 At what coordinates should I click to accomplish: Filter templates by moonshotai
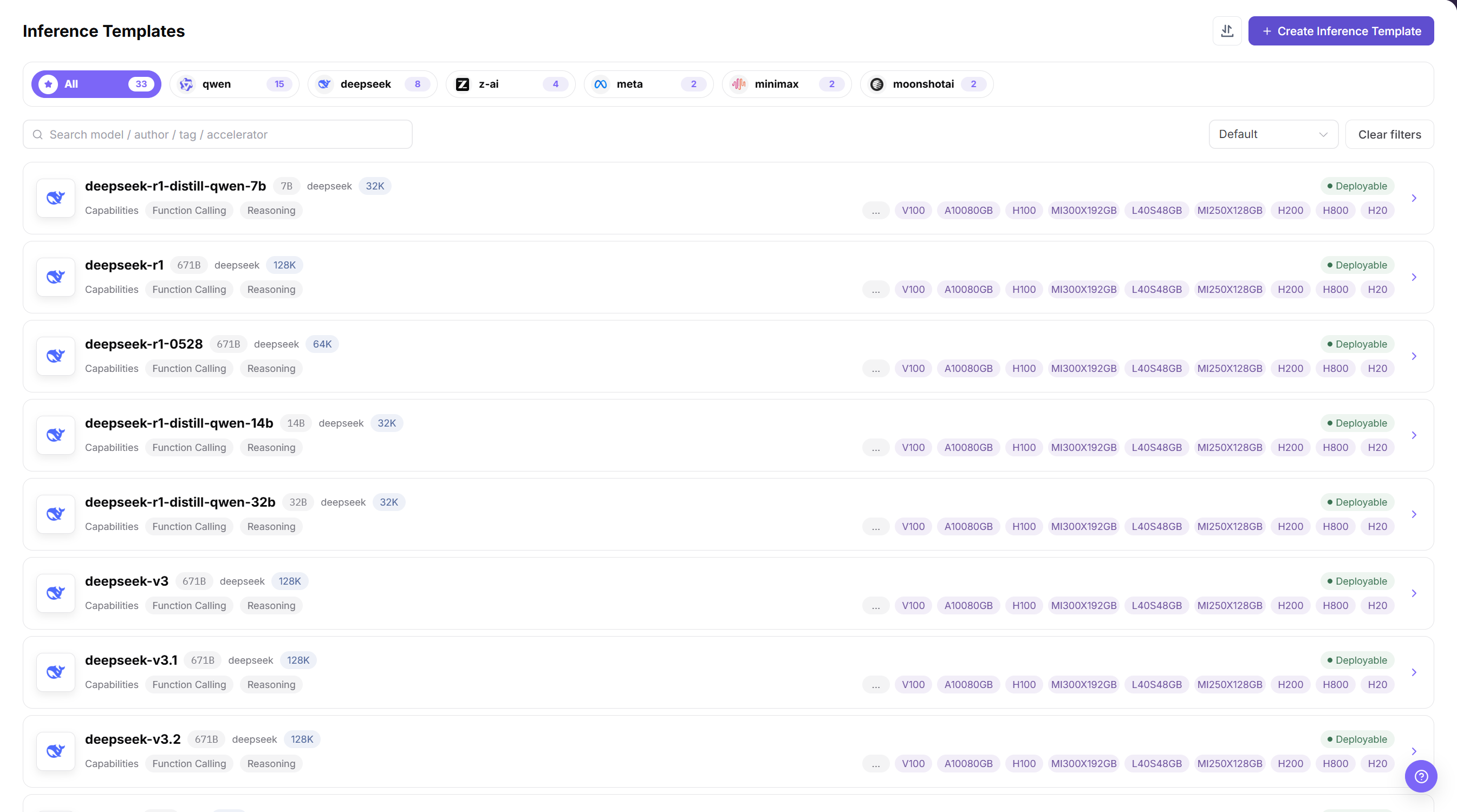(926, 84)
